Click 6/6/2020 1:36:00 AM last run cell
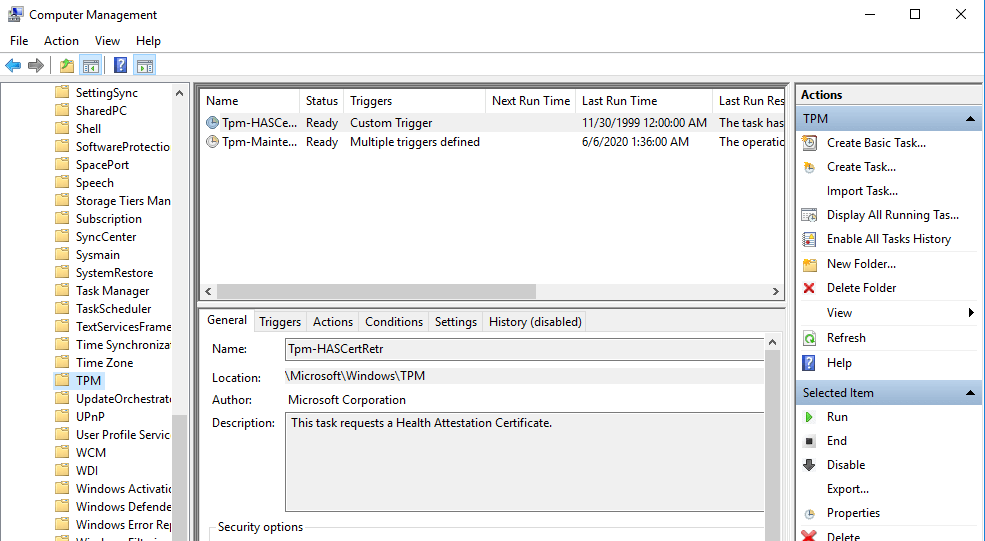The height and width of the screenshot is (541, 985). coord(635,142)
